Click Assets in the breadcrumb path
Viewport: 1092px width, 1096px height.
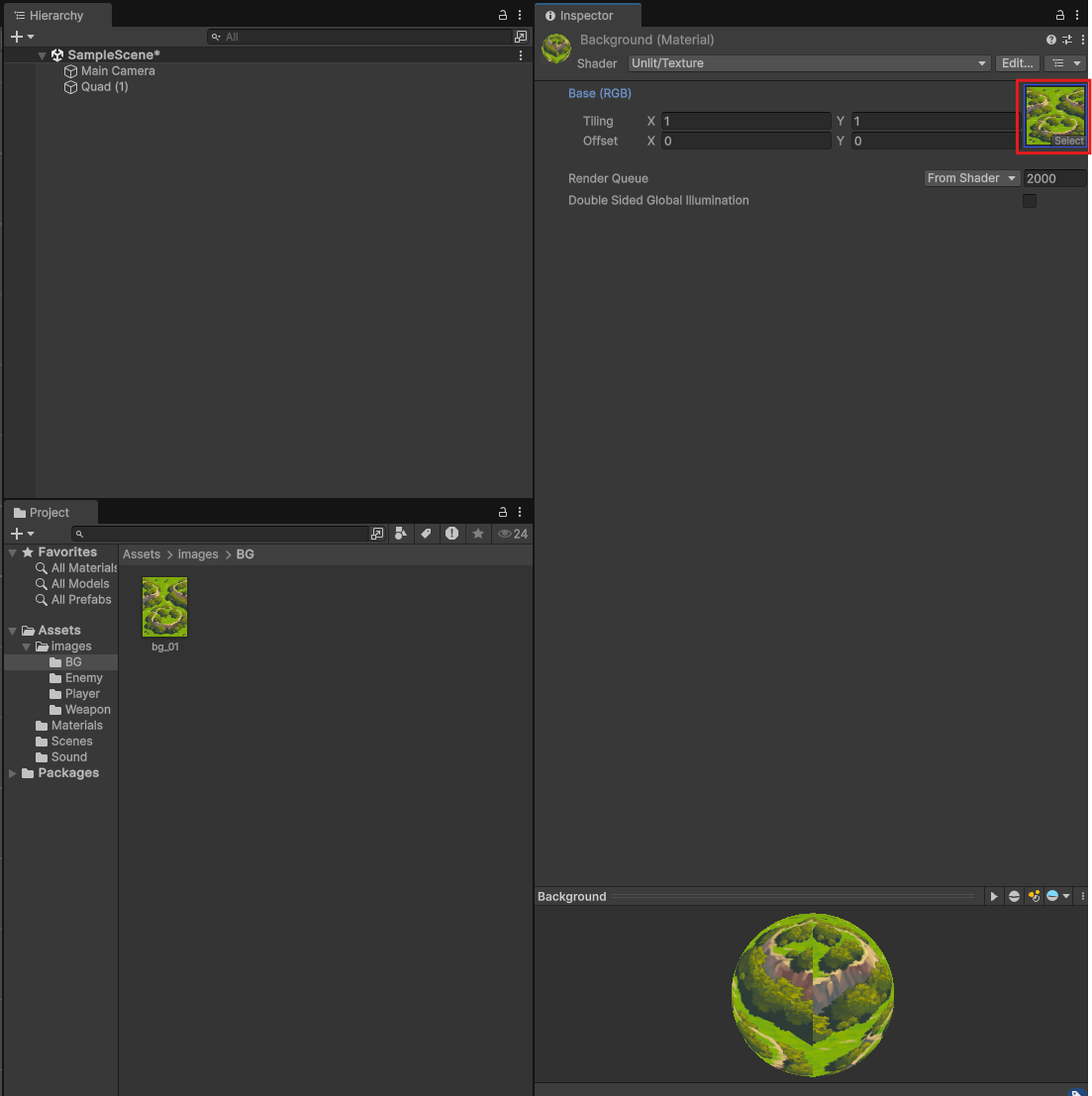pos(142,554)
